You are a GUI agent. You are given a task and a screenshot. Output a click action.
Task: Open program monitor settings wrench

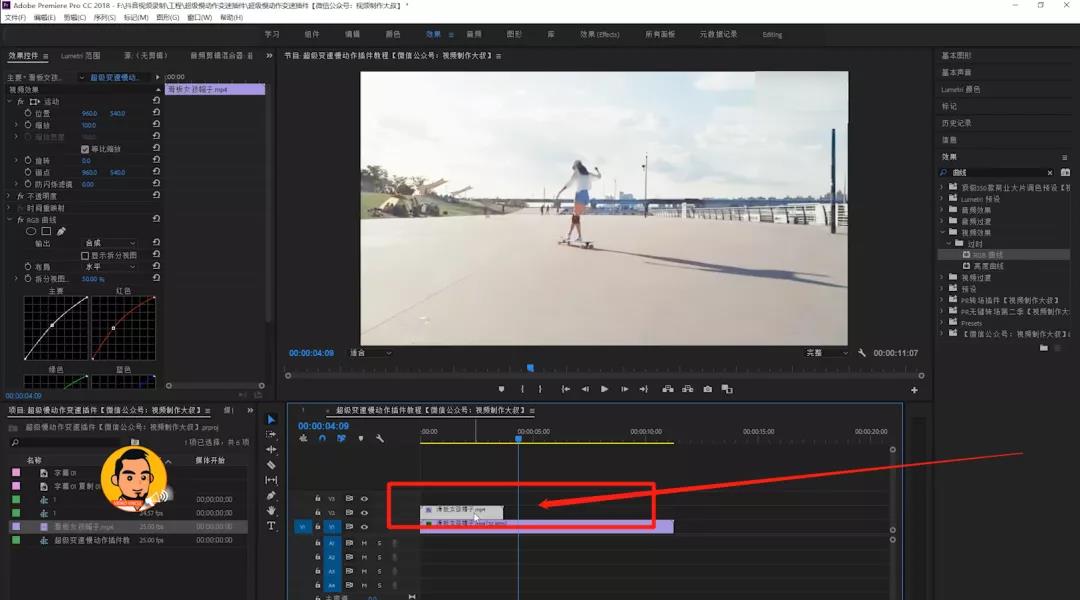click(x=861, y=353)
